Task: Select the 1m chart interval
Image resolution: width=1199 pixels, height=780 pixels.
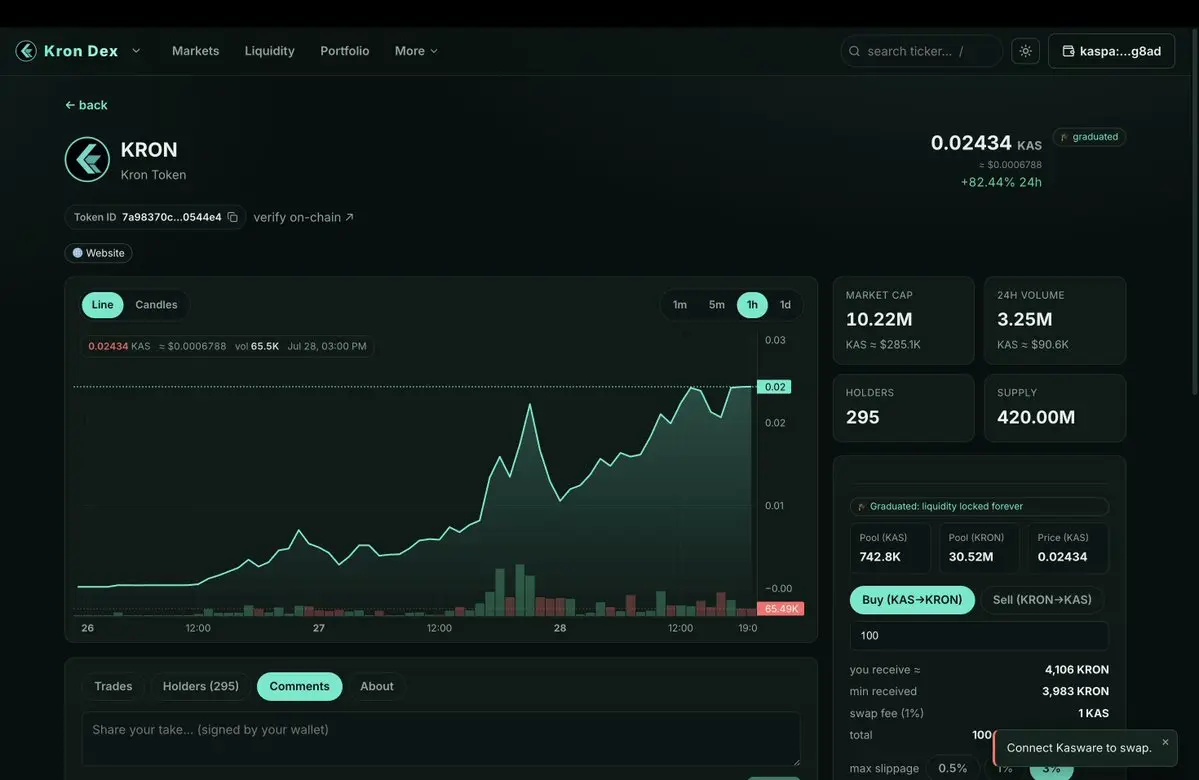Action: pos(680,304)
